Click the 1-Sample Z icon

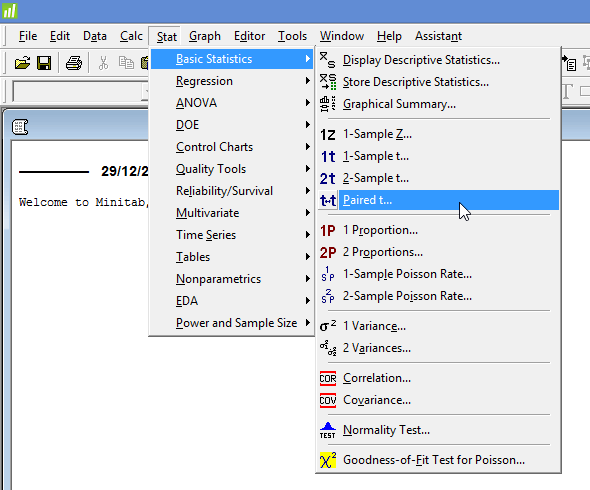(x=327, y=135)
